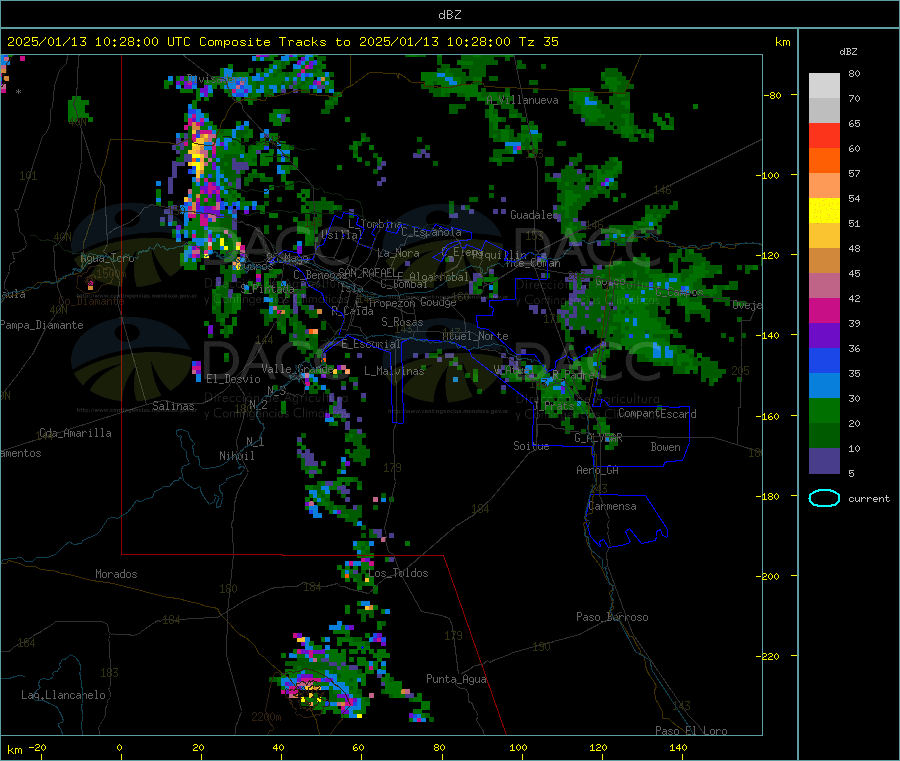Click the 'La_Nora' map label
This screenshot has height=761, width=900.
coord(398,253)
